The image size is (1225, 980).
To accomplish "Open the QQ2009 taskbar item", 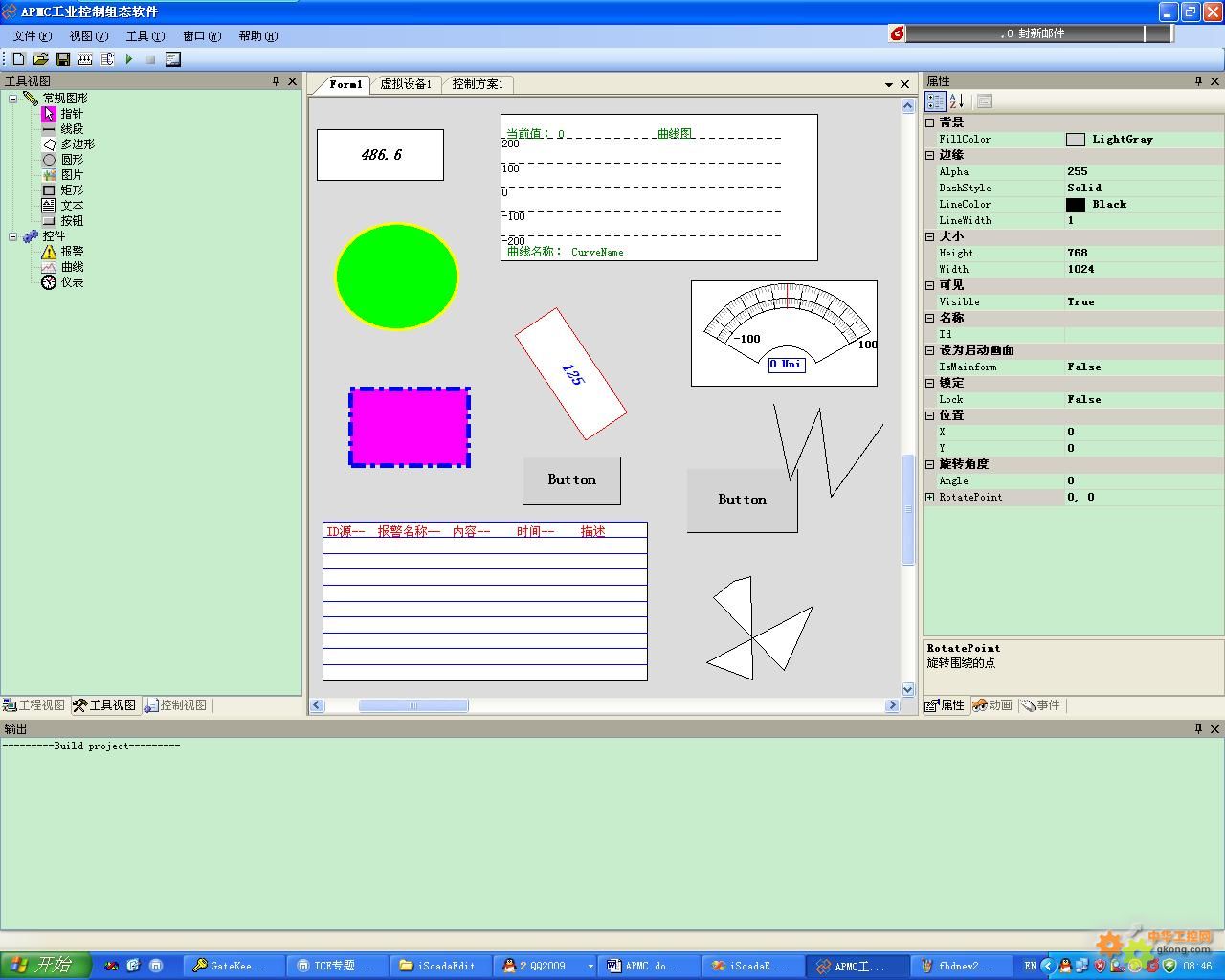I will coord(547,966).
